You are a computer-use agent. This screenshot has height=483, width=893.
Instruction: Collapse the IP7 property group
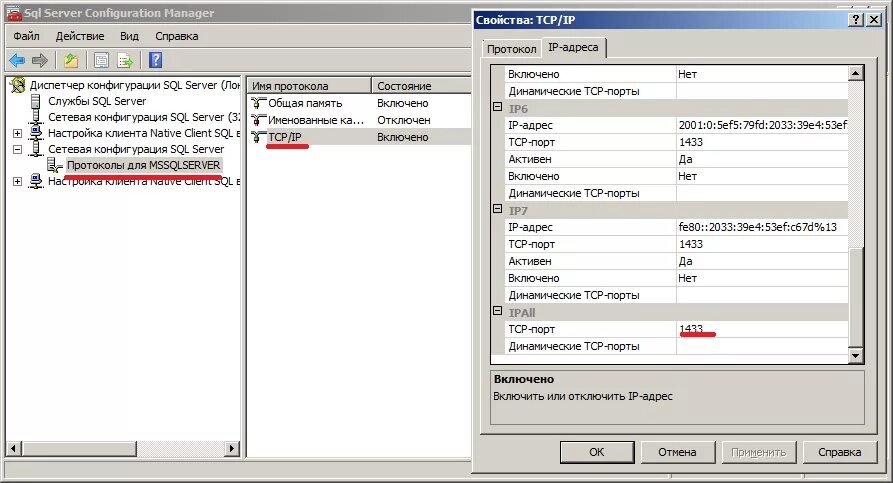point(497,209)
